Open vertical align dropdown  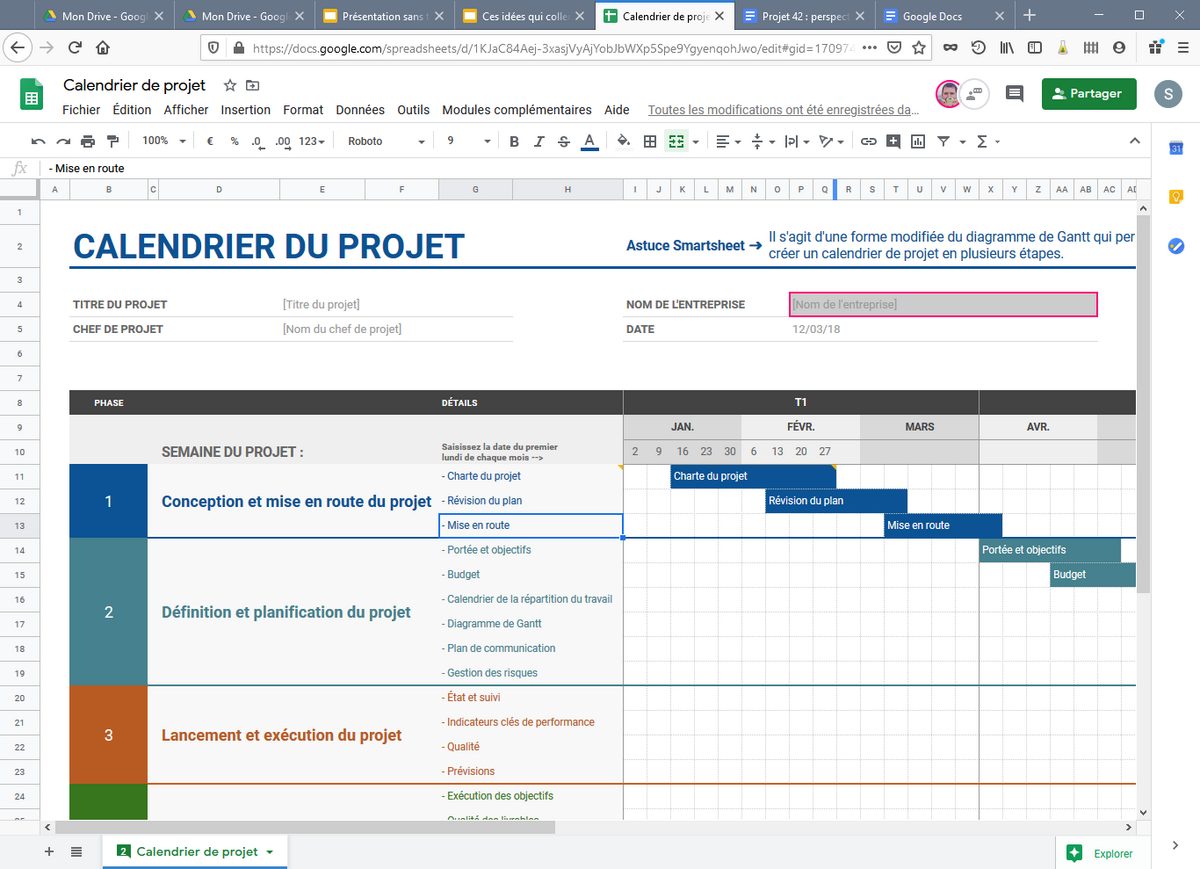tap(762, 141)
